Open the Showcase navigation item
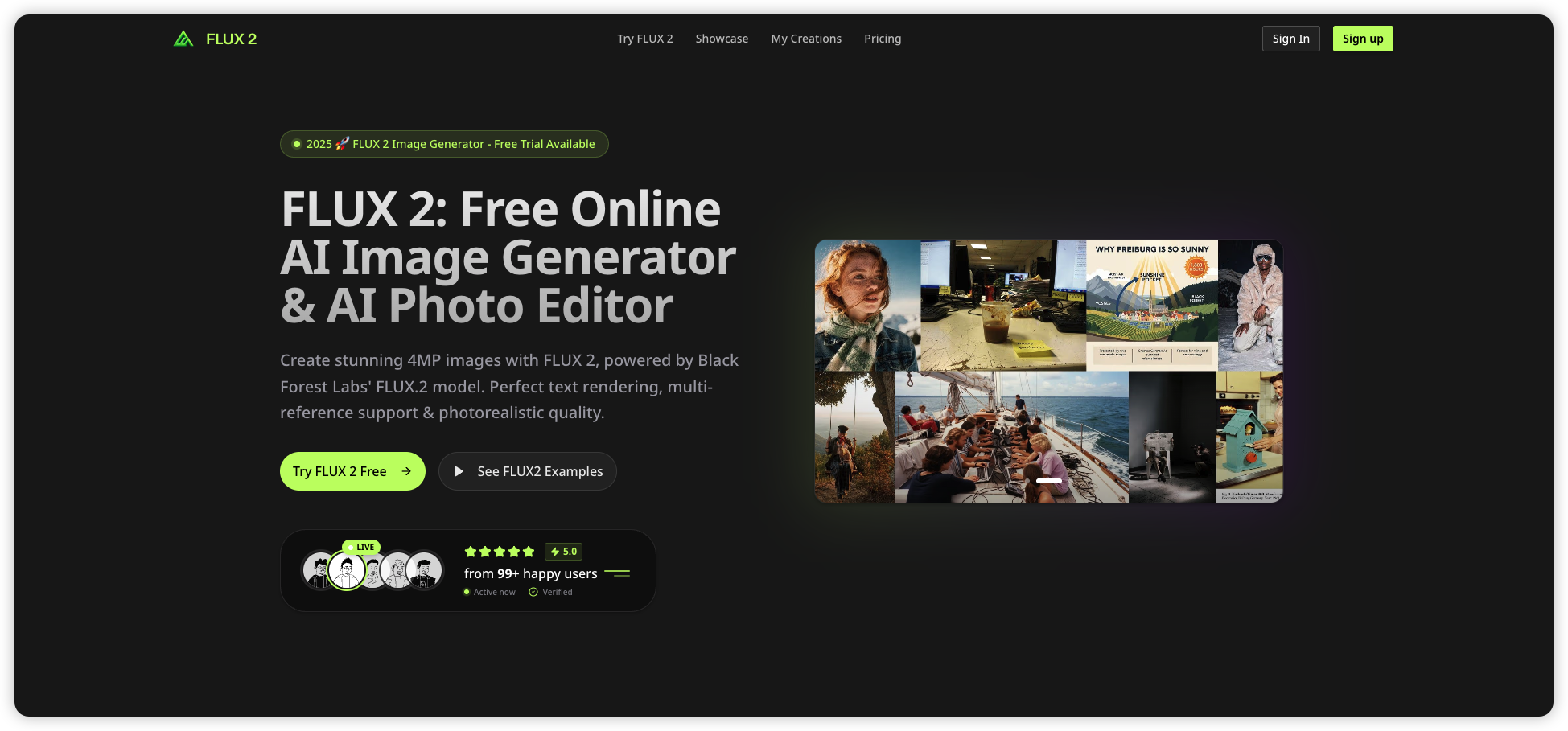 click(721, 38)
